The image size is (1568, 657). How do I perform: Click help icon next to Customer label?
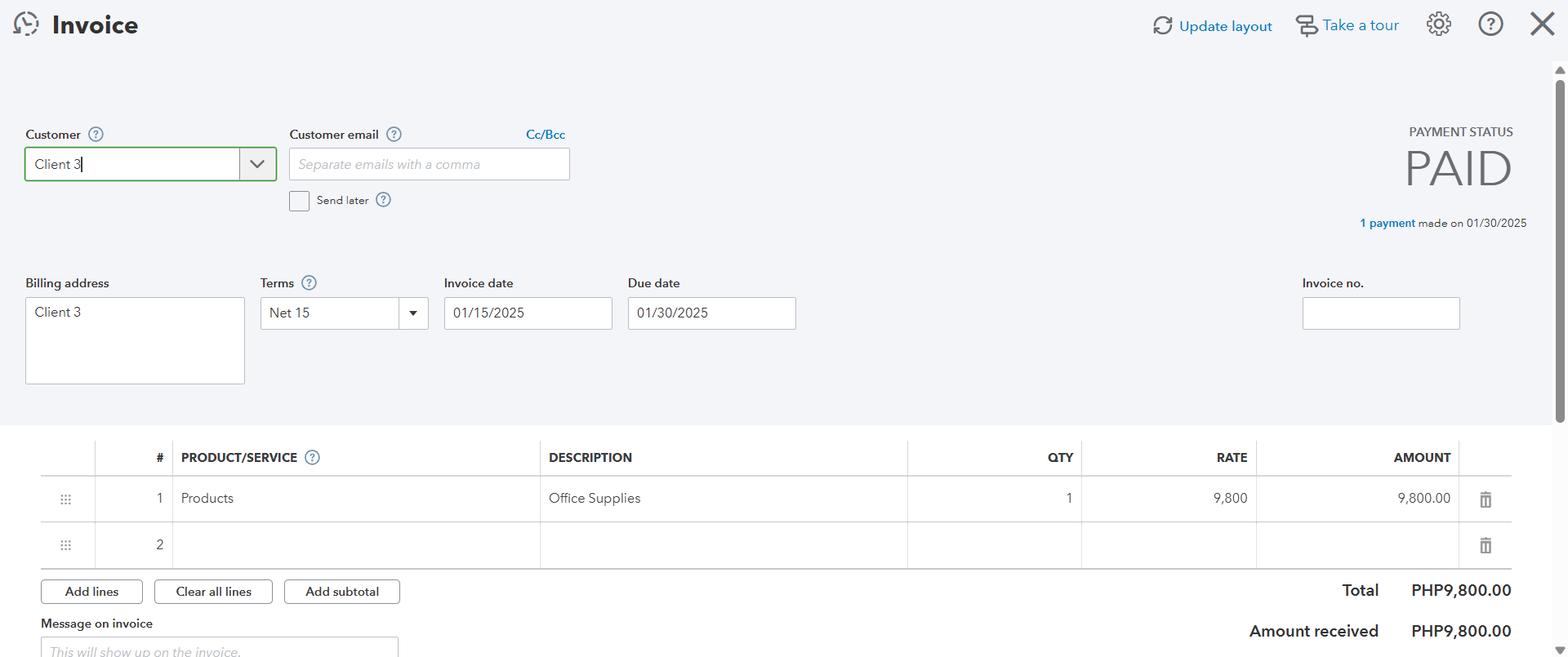point(96,135)
